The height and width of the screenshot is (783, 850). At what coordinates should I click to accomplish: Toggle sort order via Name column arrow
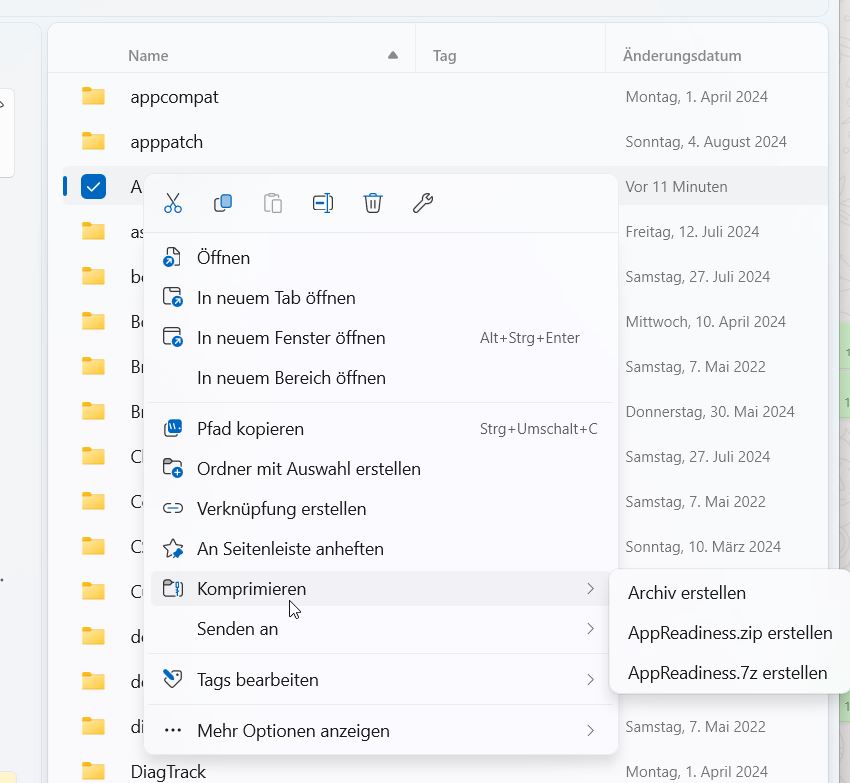tap(393, 55)
